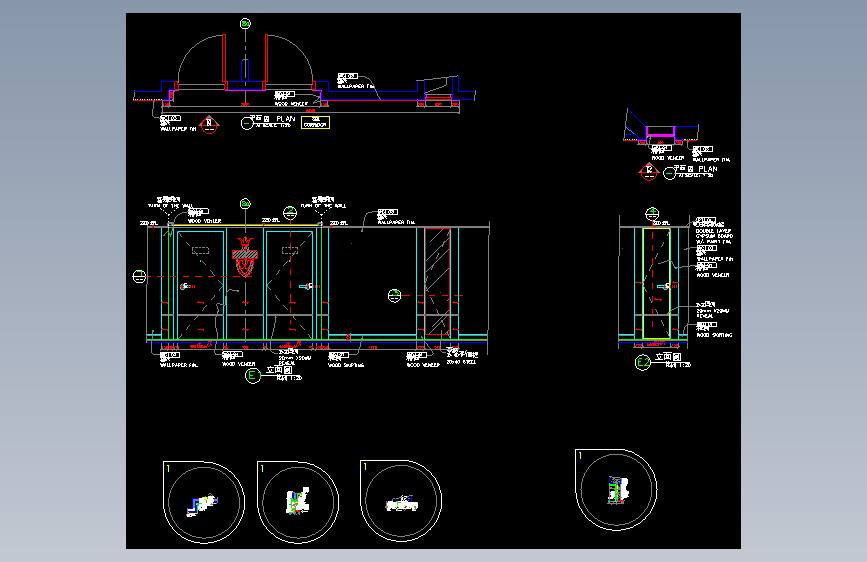Select section marker 3 on the blank wall

pyautogui.click(x=394, y=296)
